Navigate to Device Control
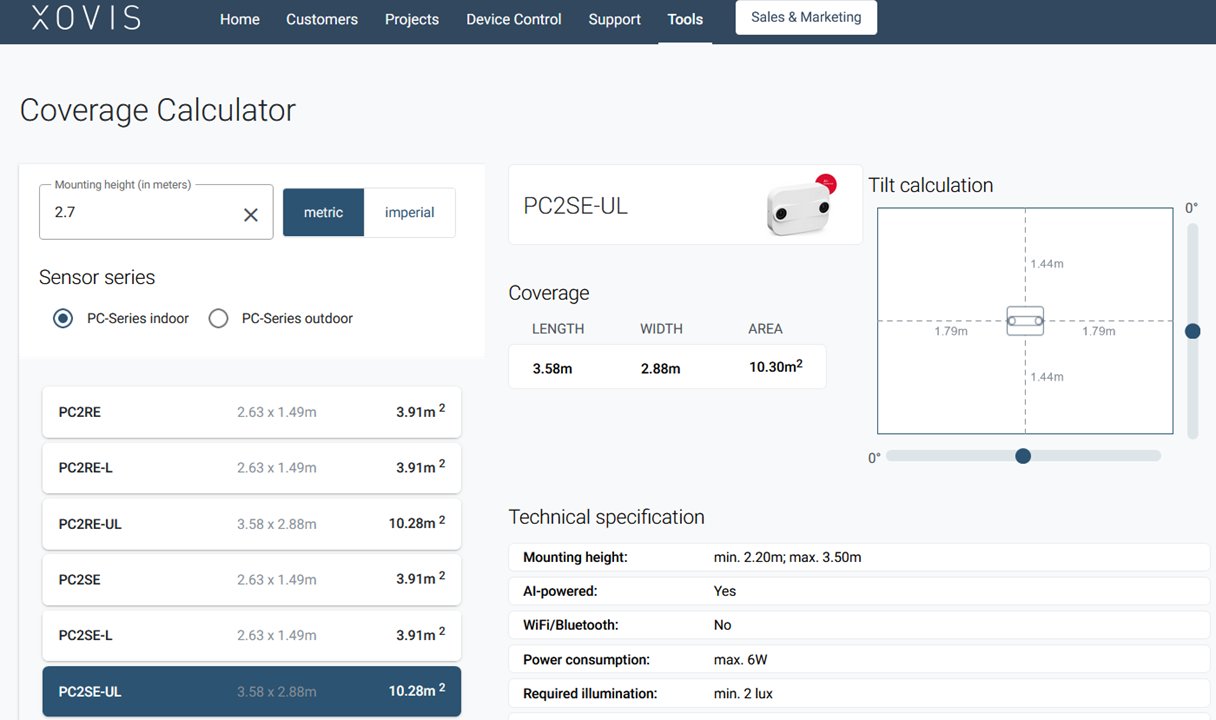Viewport: 1216px width, 720px height. point(514,20)
